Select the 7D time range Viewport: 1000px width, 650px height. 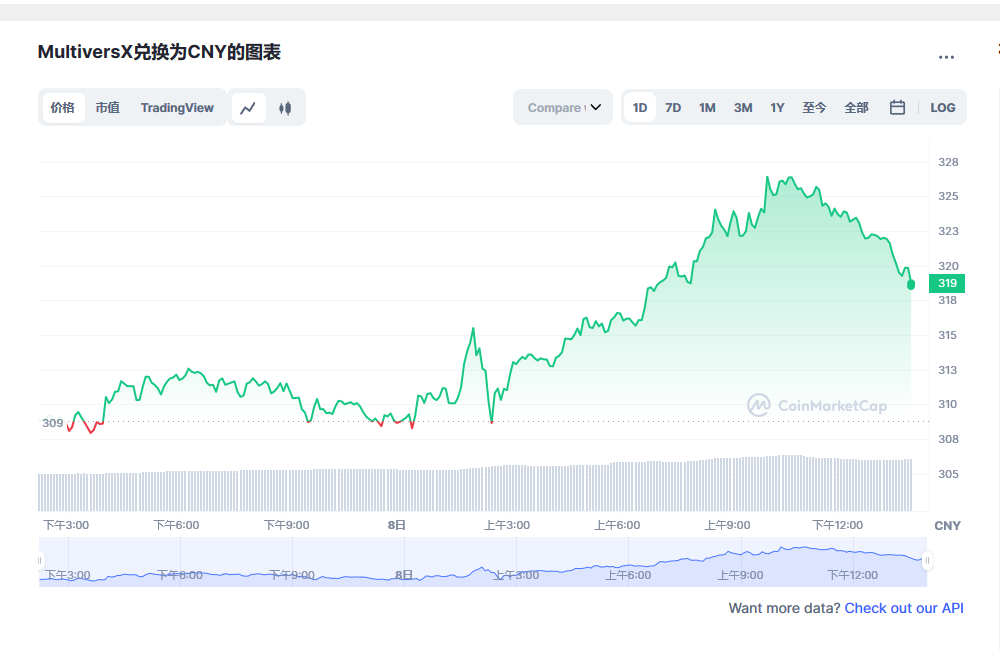click(673, 108)
